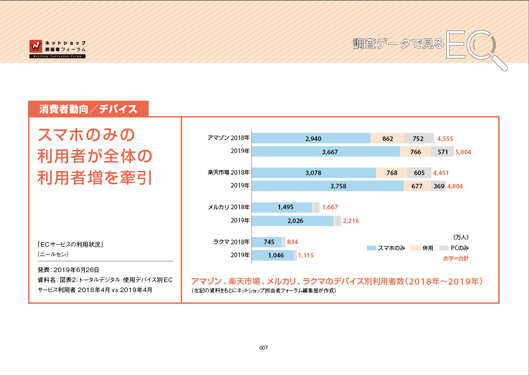Click the gray bar segment labeled 571

coord(442,152)
